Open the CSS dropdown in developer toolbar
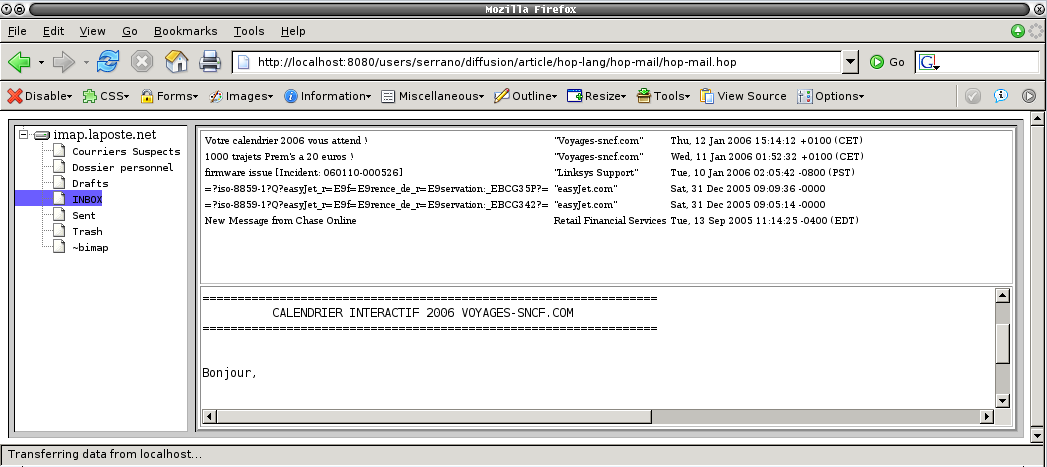 (x=106, y=96)
